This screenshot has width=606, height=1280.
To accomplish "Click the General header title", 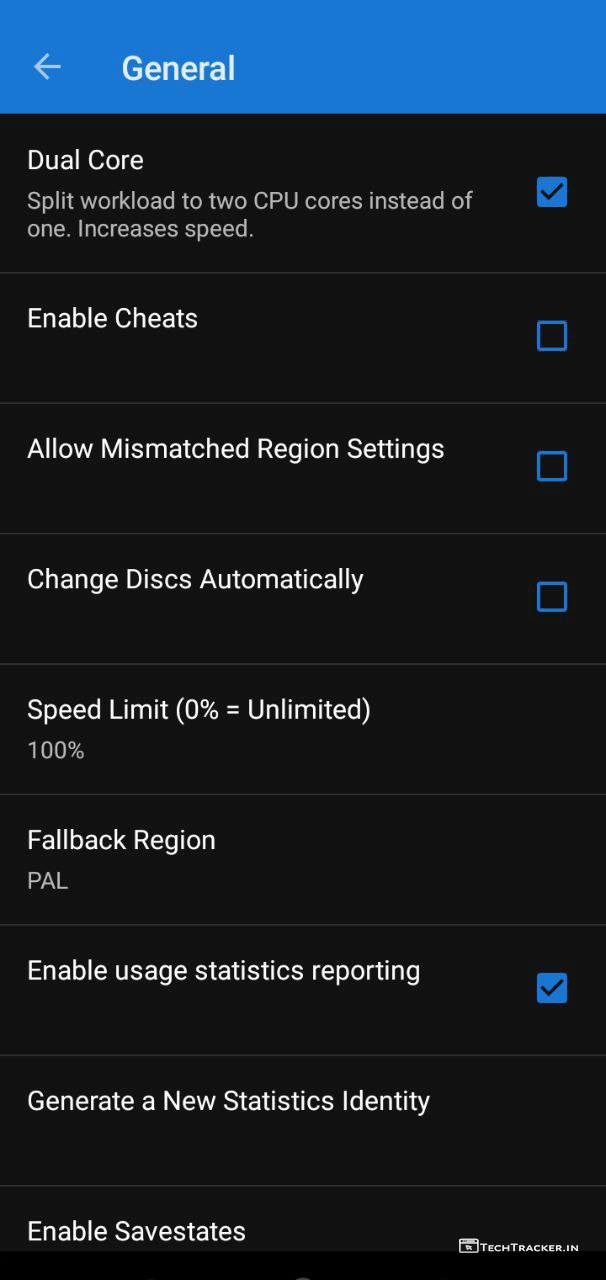I will (x=178, y=68).
